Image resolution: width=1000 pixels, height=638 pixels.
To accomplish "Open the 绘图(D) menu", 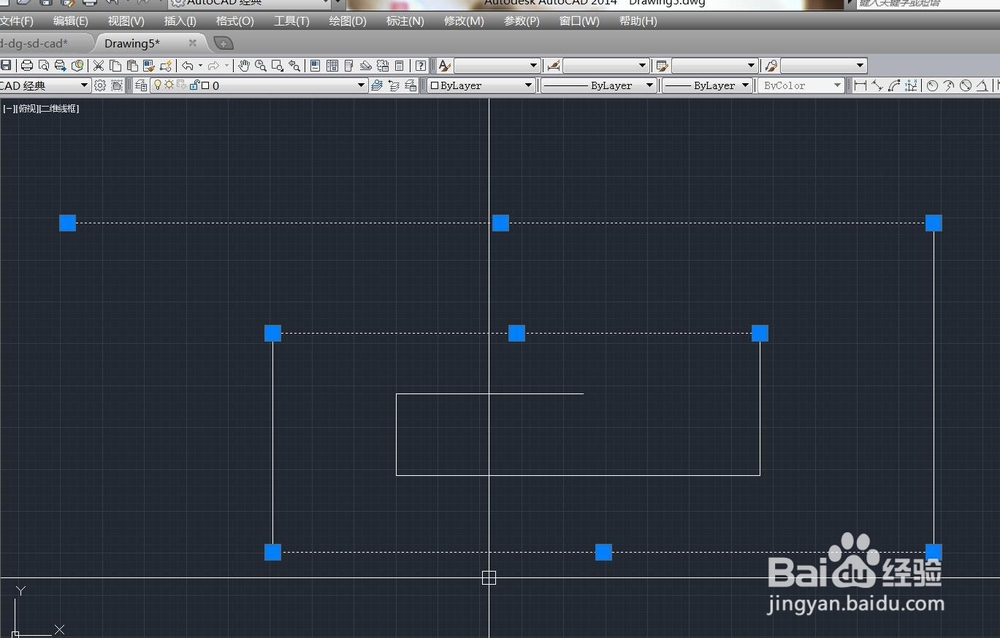I will click(x=348, y=21).
